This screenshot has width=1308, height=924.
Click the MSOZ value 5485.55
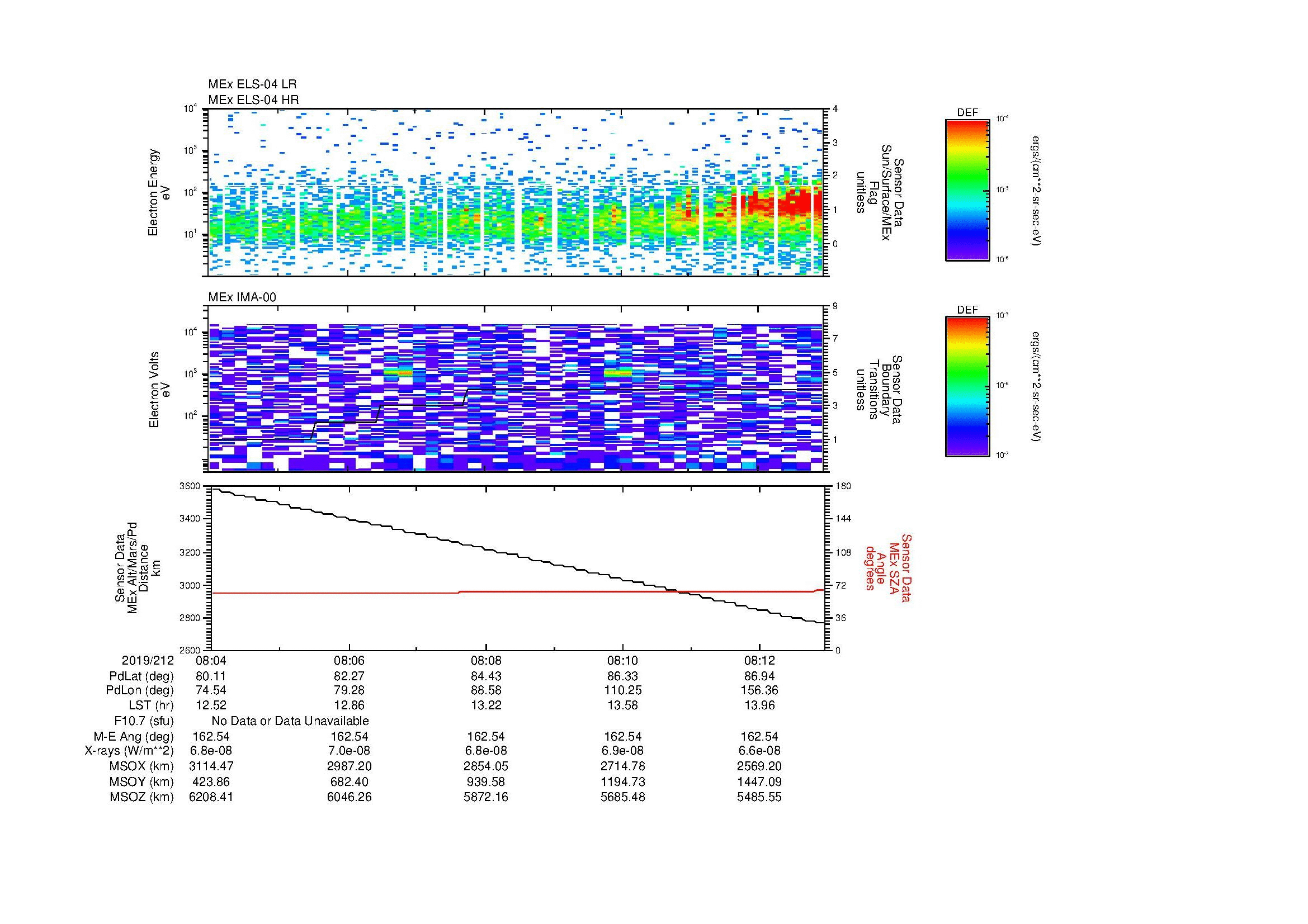[x=759, y=797]
